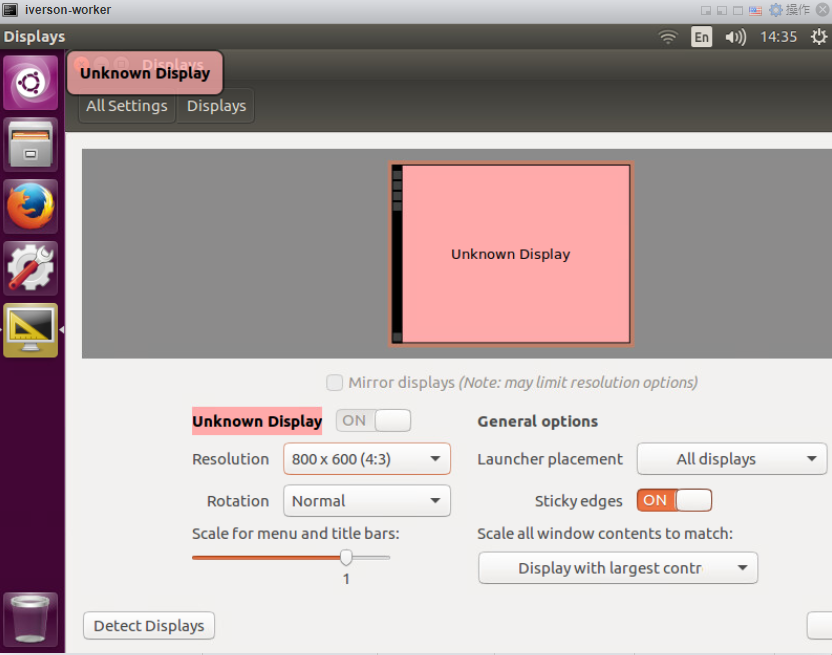This screenshot has height=655, width=832.
Task: Click the Detect Displays button
Action: (x=149, y=626)
